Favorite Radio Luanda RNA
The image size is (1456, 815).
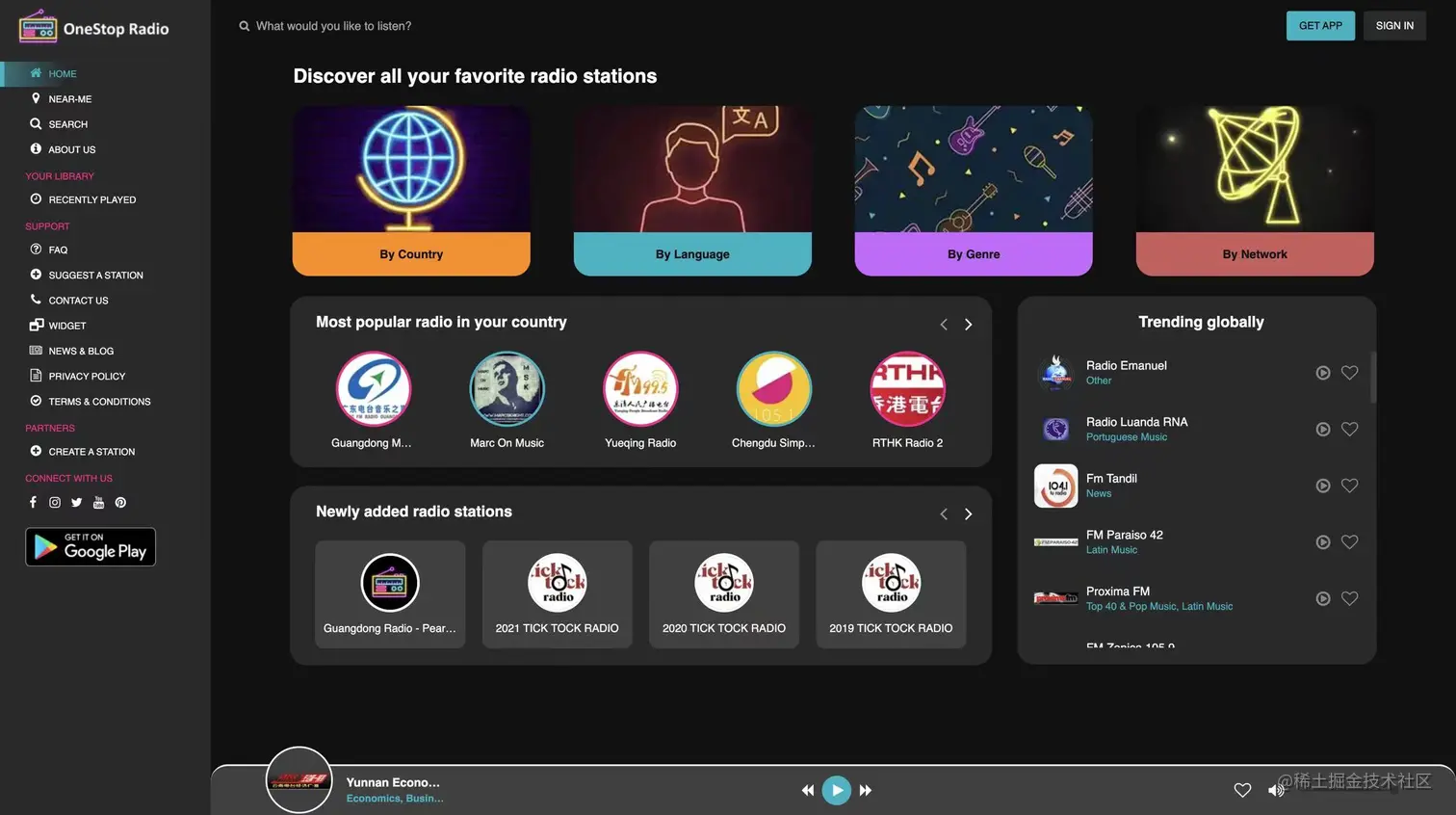point(1350,430)
